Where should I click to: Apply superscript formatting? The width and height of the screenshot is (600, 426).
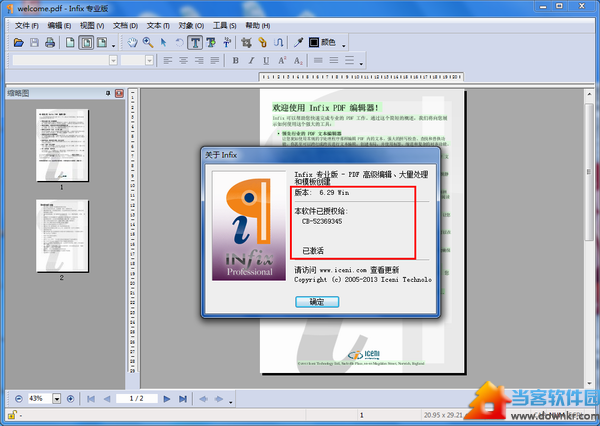click(282, 60)
